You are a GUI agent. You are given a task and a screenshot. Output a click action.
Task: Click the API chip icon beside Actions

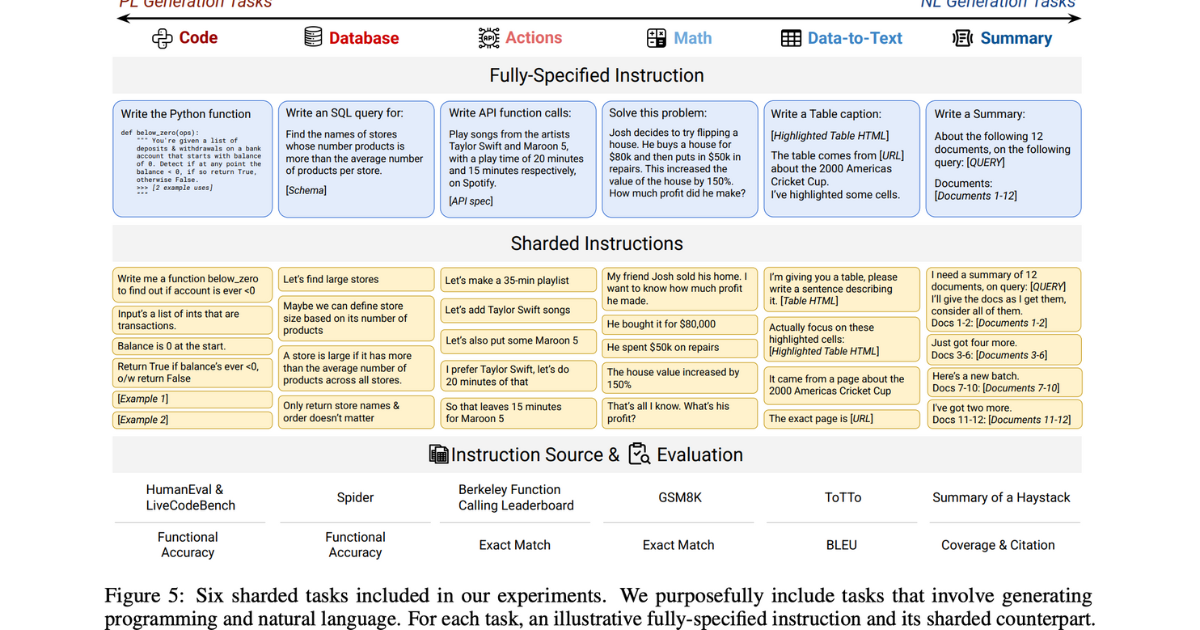488,38
